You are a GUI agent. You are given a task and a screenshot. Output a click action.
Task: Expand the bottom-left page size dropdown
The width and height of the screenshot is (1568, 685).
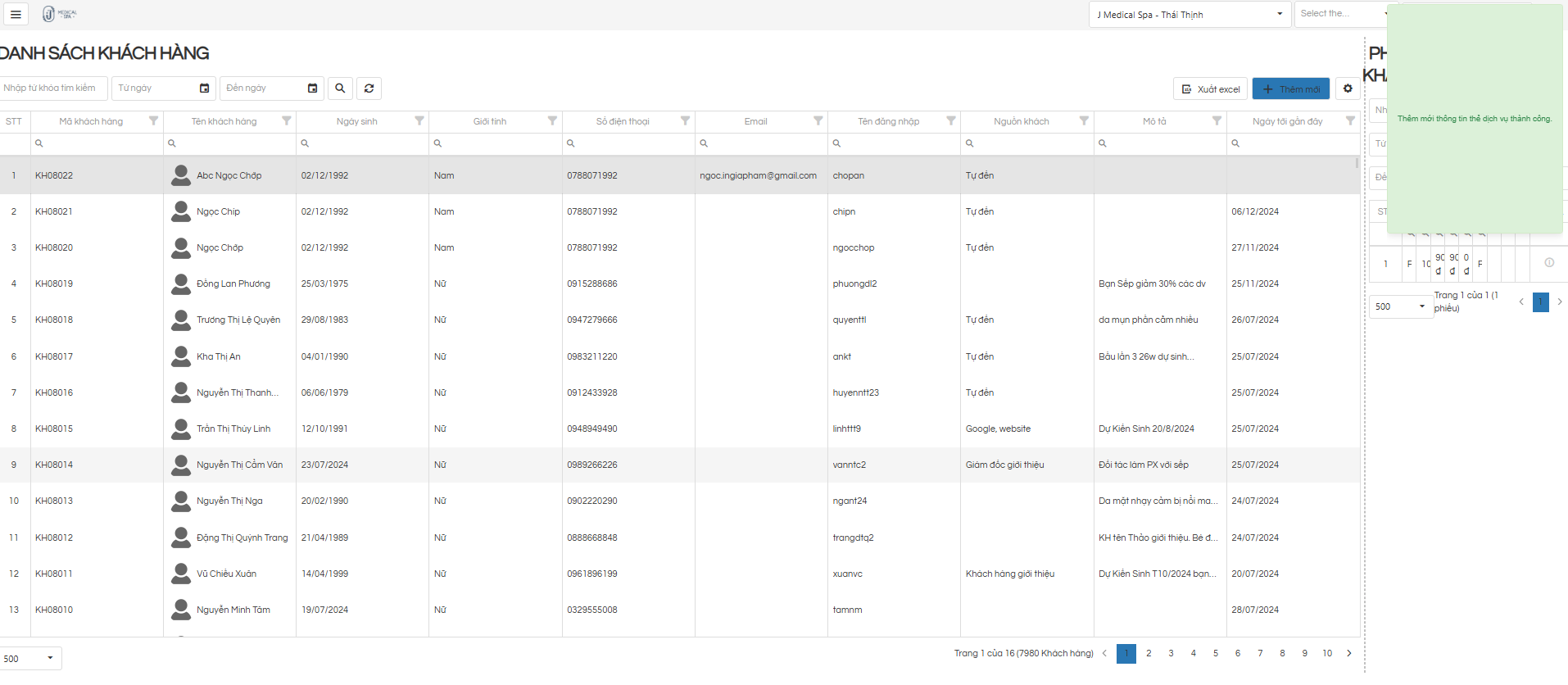pos(50,658)
